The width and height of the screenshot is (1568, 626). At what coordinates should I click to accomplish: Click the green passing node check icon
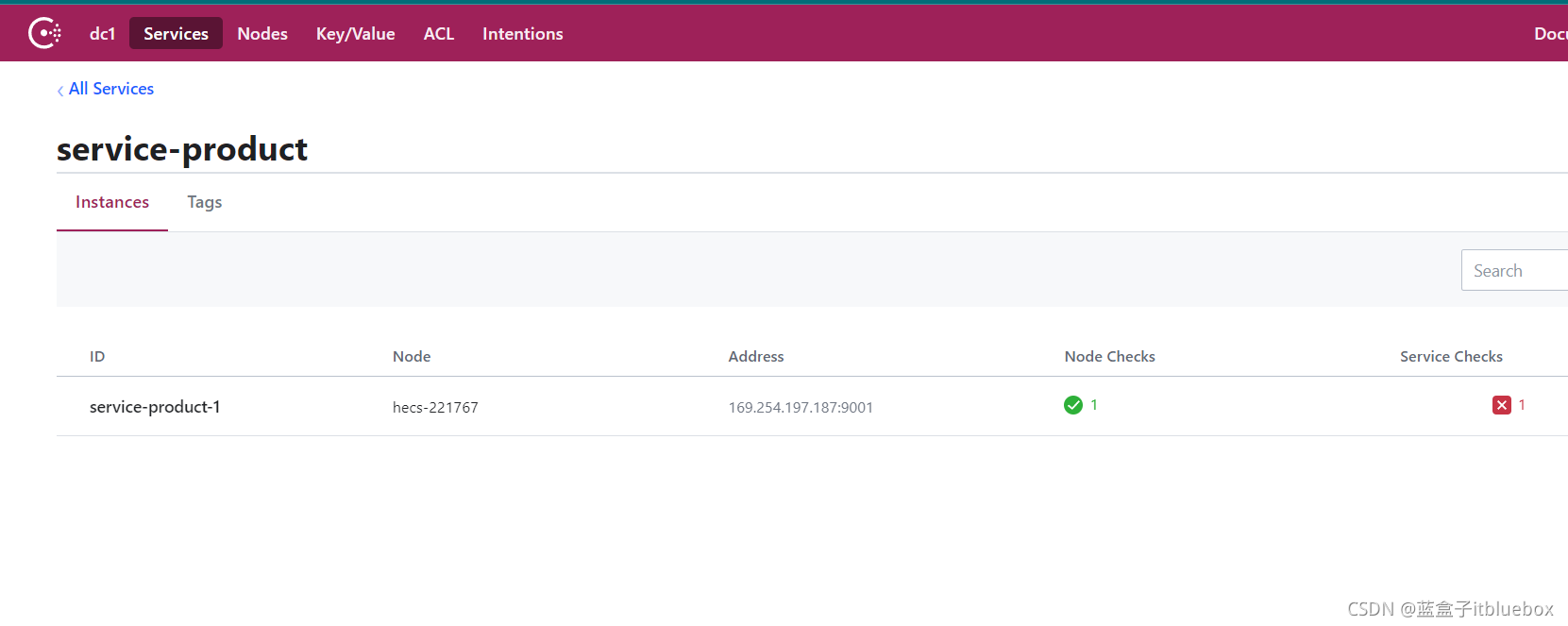pyautogui.click(x=1073, y=405)
